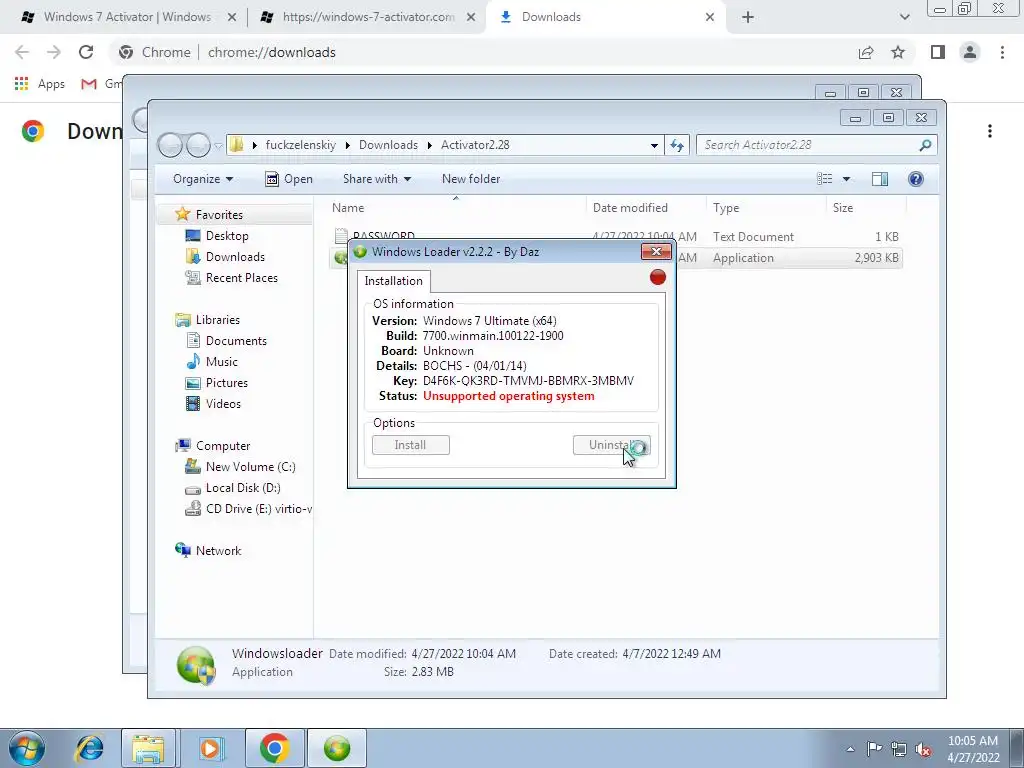Close the Windows Loader dialog
The width and height of the screenshot is (1024, 768).
click(656, 251)
